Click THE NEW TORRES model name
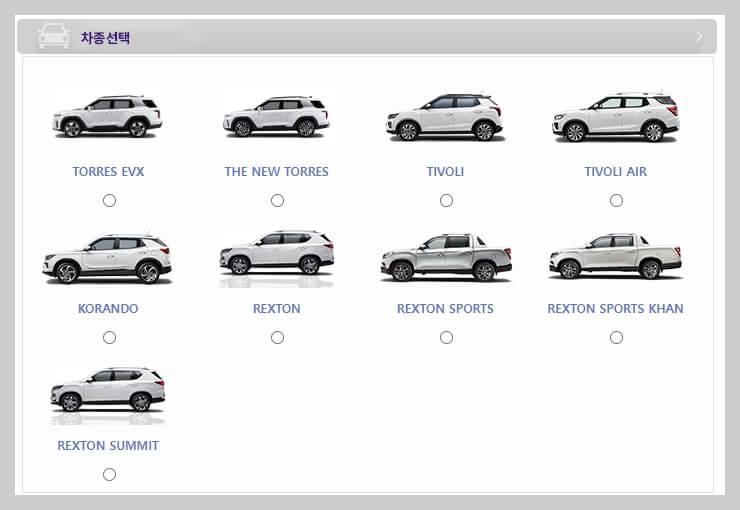This screenshot has height=510, width=740. pyautogui.click(x=277, y=171)
